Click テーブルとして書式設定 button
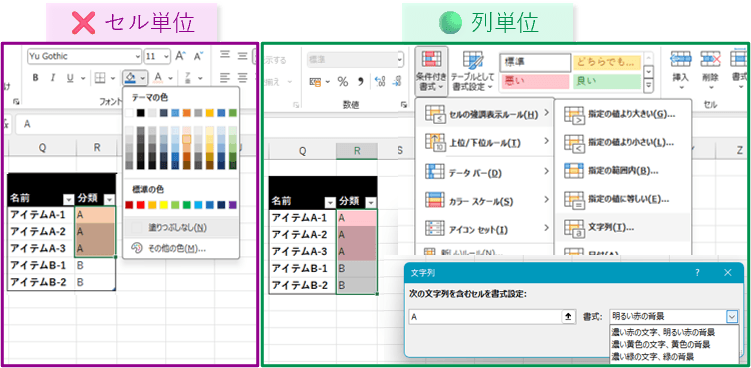Screen dimensions: 751x368 473,70
